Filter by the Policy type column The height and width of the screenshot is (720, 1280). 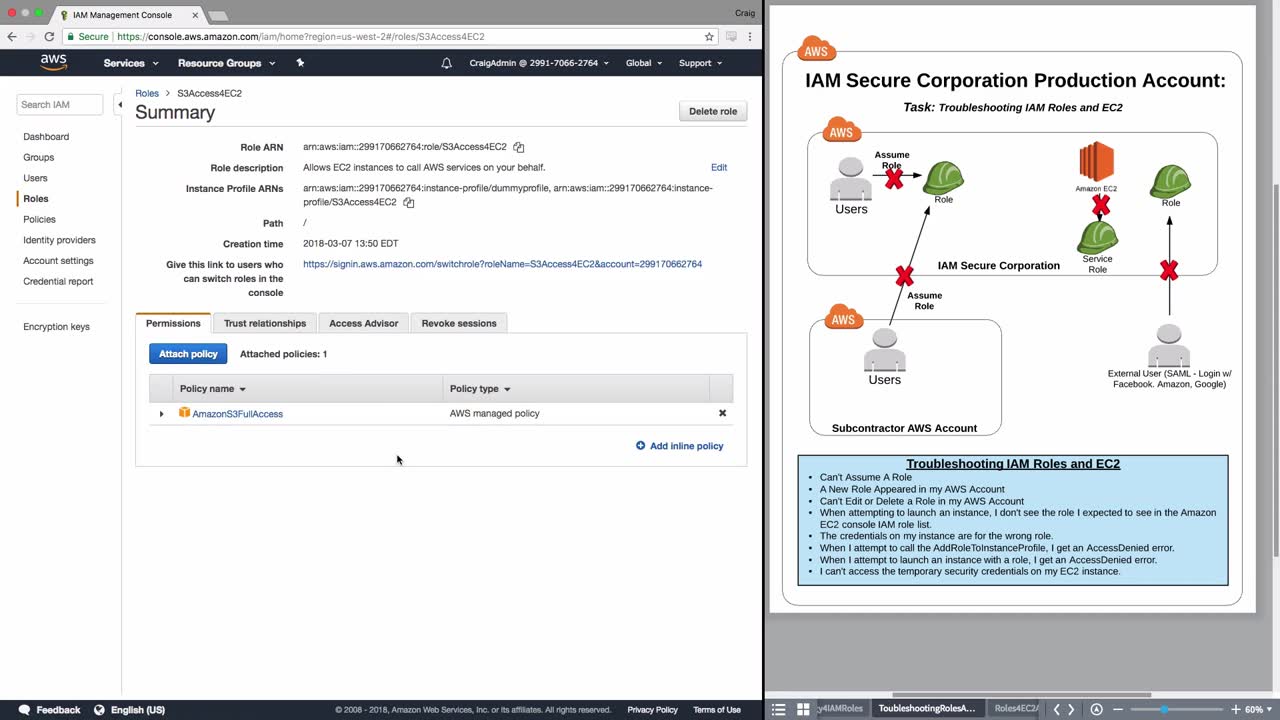click(480, 389)
